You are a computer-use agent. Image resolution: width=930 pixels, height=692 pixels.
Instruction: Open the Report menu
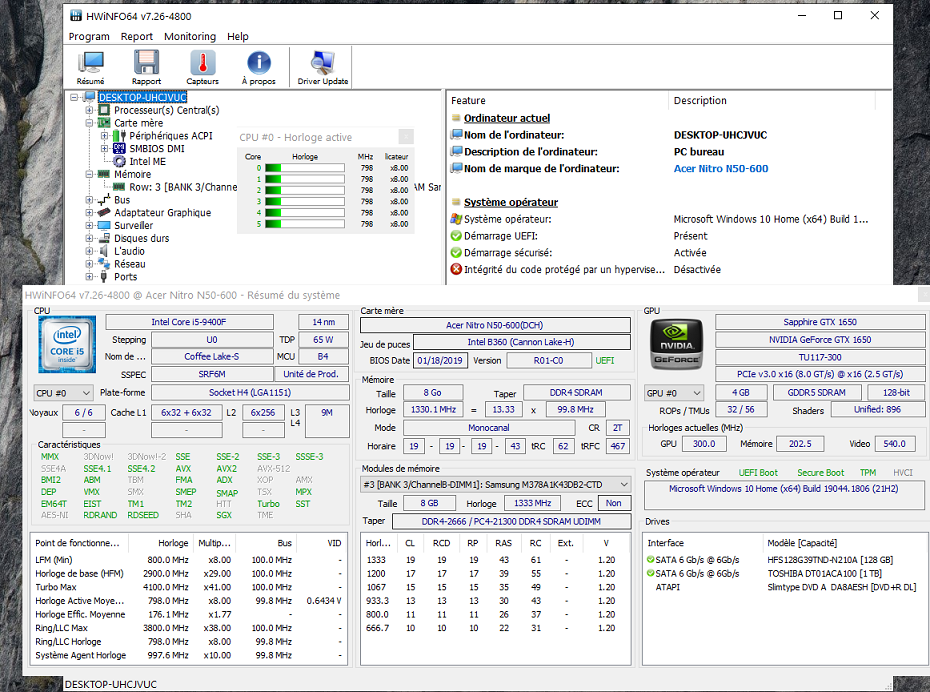pyautogui.click(x=137, y=37)
